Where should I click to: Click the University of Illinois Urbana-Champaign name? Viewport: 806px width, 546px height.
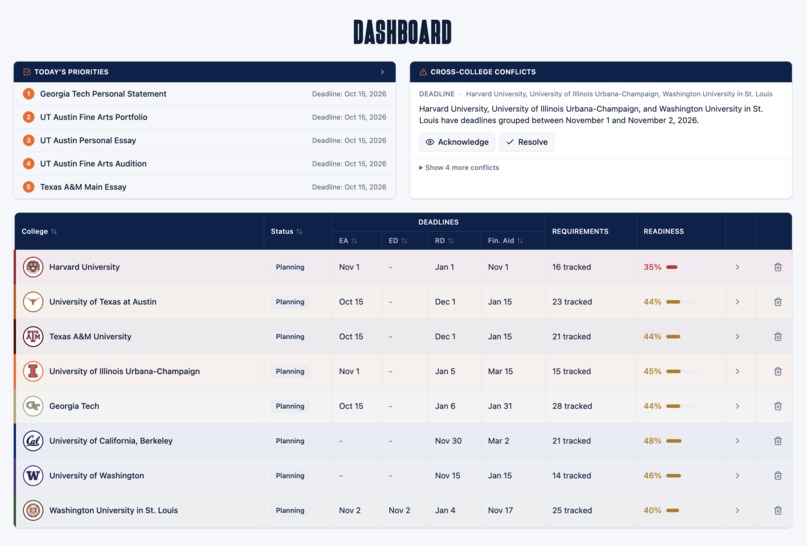pyautogui.click(x=124, y=371)
